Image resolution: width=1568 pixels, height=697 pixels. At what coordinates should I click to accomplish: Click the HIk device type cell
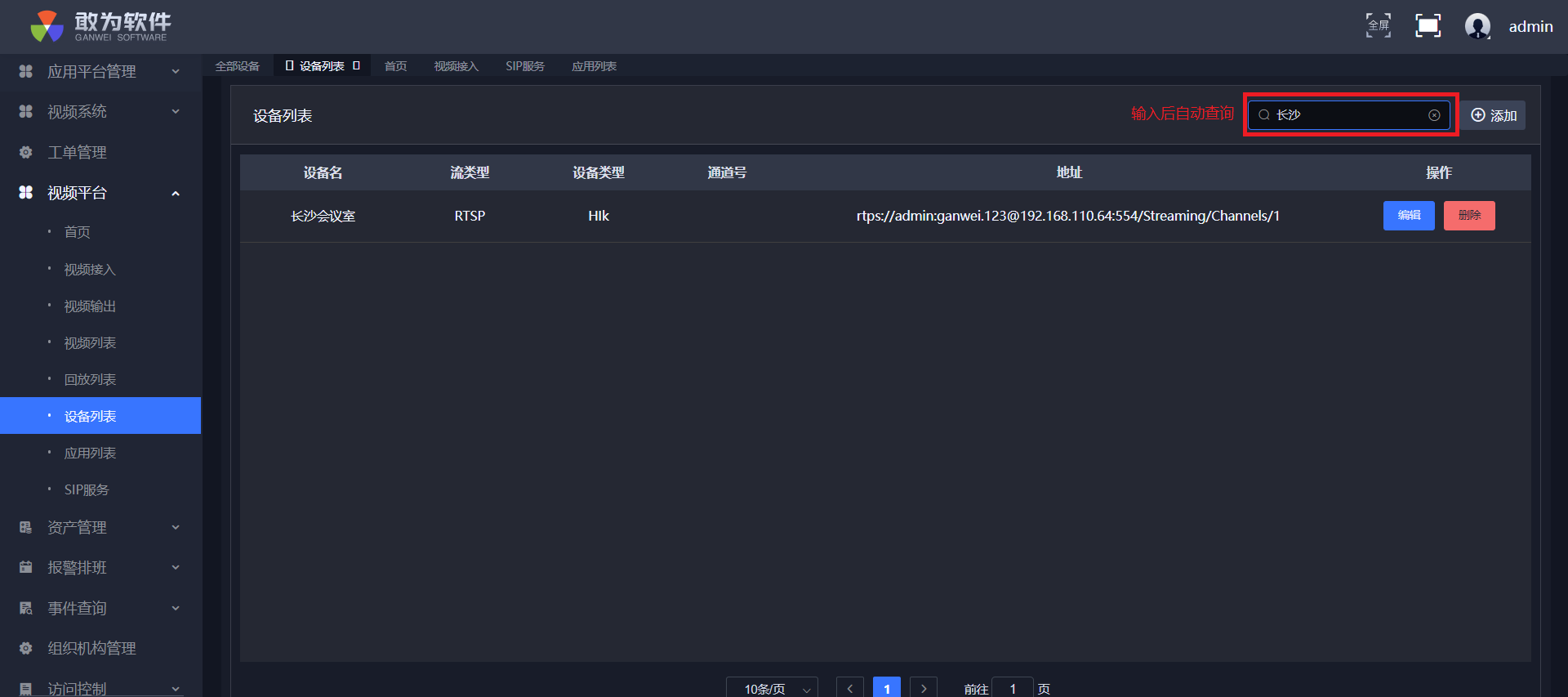(599, 216)
